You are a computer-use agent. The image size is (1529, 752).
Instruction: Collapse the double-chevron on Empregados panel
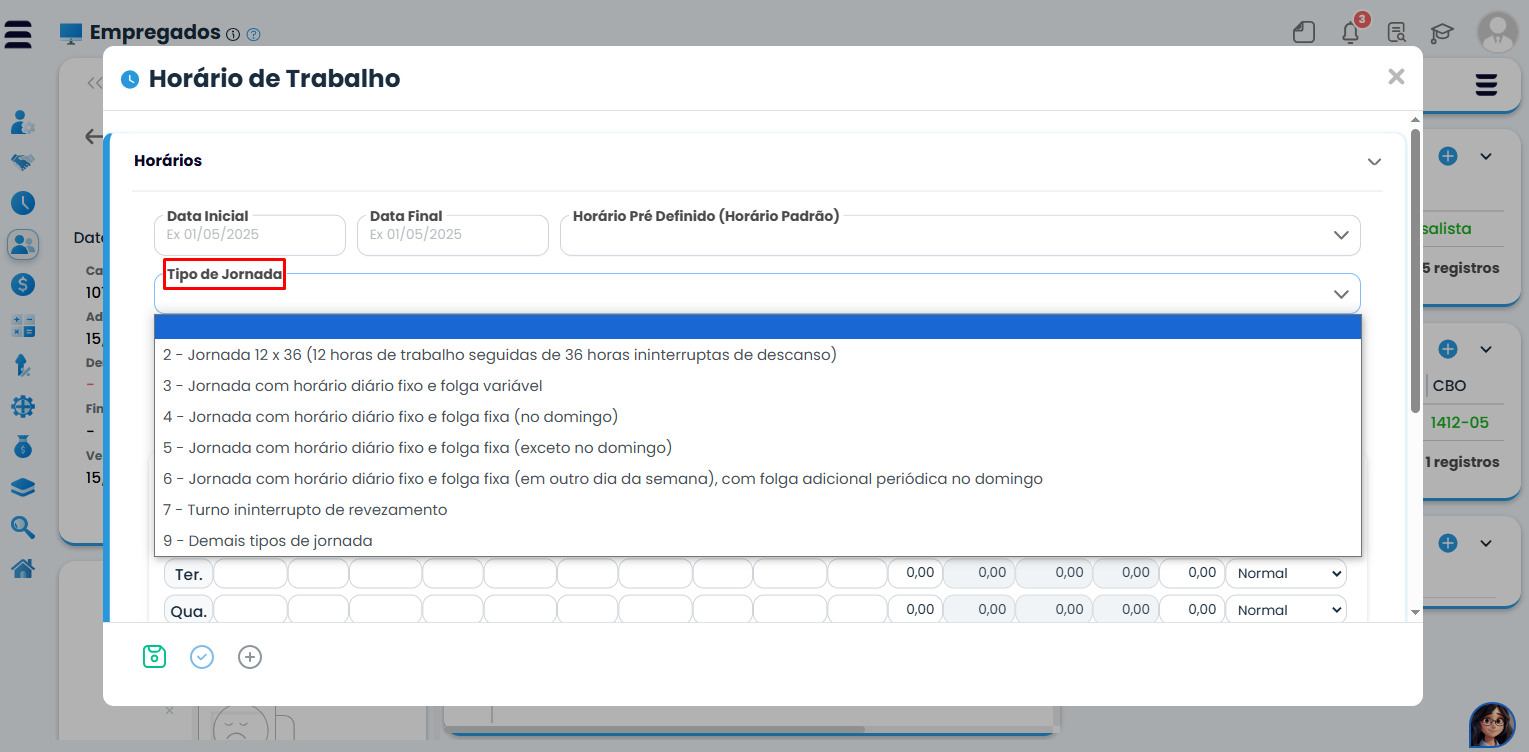tap(95, 83)
